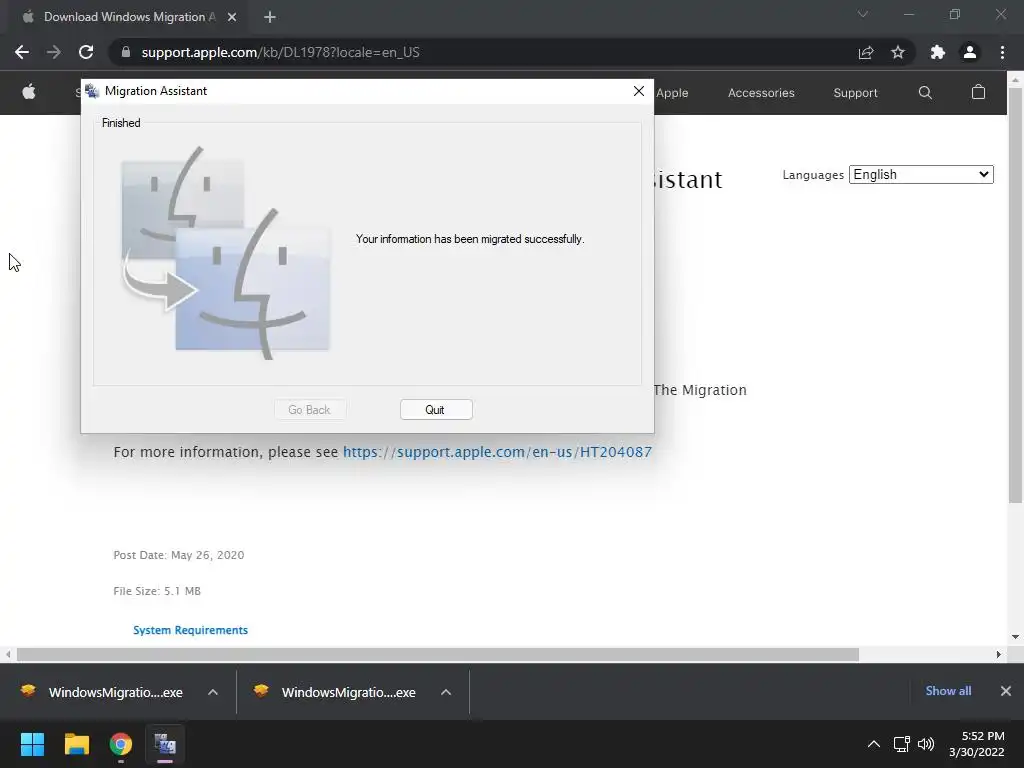Image resolution: width=1024 pixels, height=768 pixels.
Task: Click the site lock icon in address bar
Action: coord(125,52)
